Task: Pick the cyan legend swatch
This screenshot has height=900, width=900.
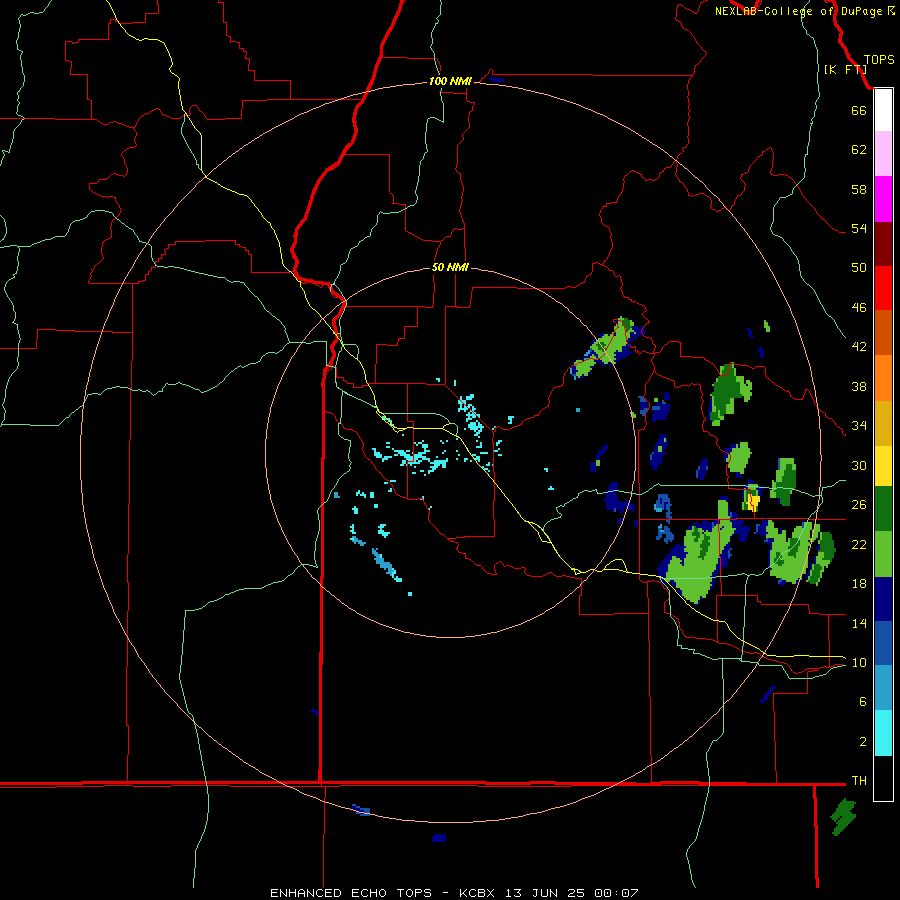Action: click(883, 733)
